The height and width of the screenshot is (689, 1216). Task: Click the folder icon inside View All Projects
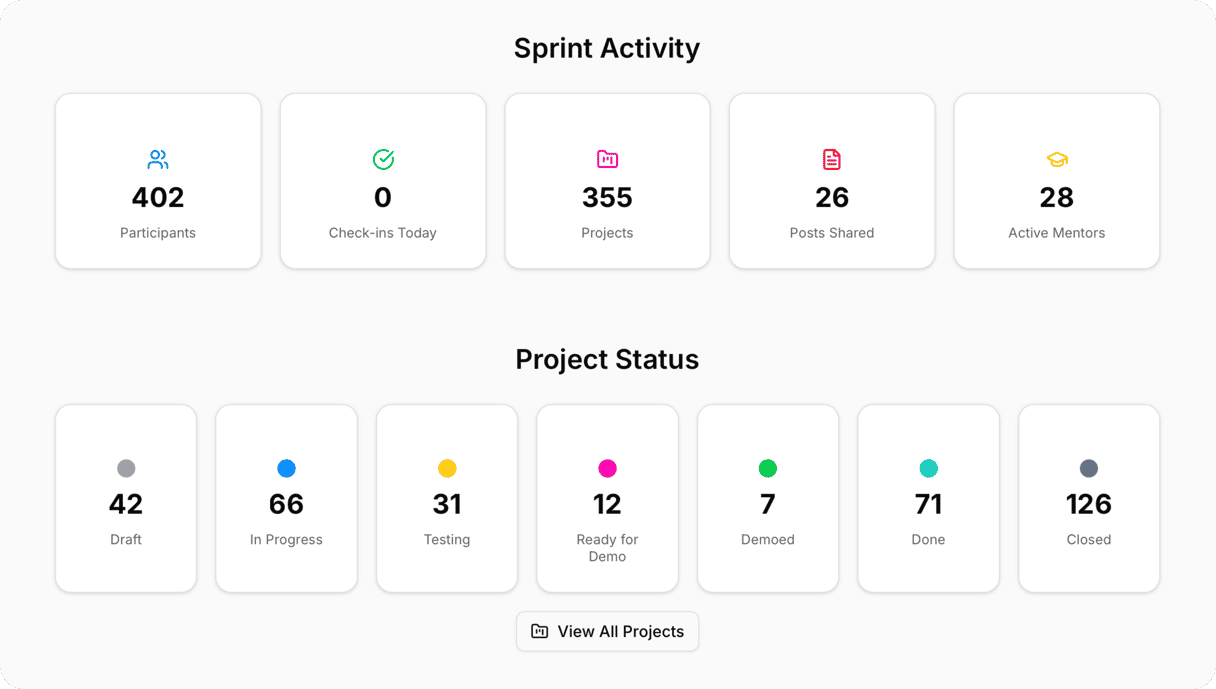tap(539, 631)
